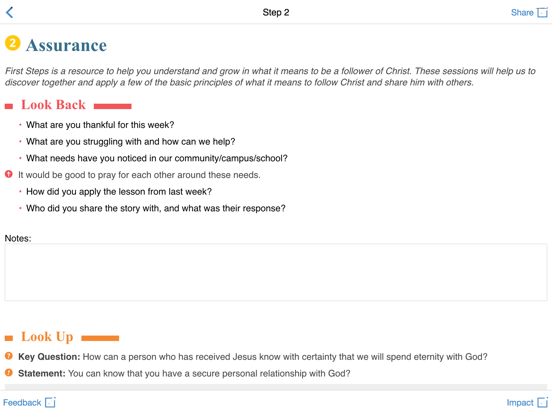This screenshot has height=414, width=552.
Task: Click the Step 2 page title
Action: [x=276, y=13]
